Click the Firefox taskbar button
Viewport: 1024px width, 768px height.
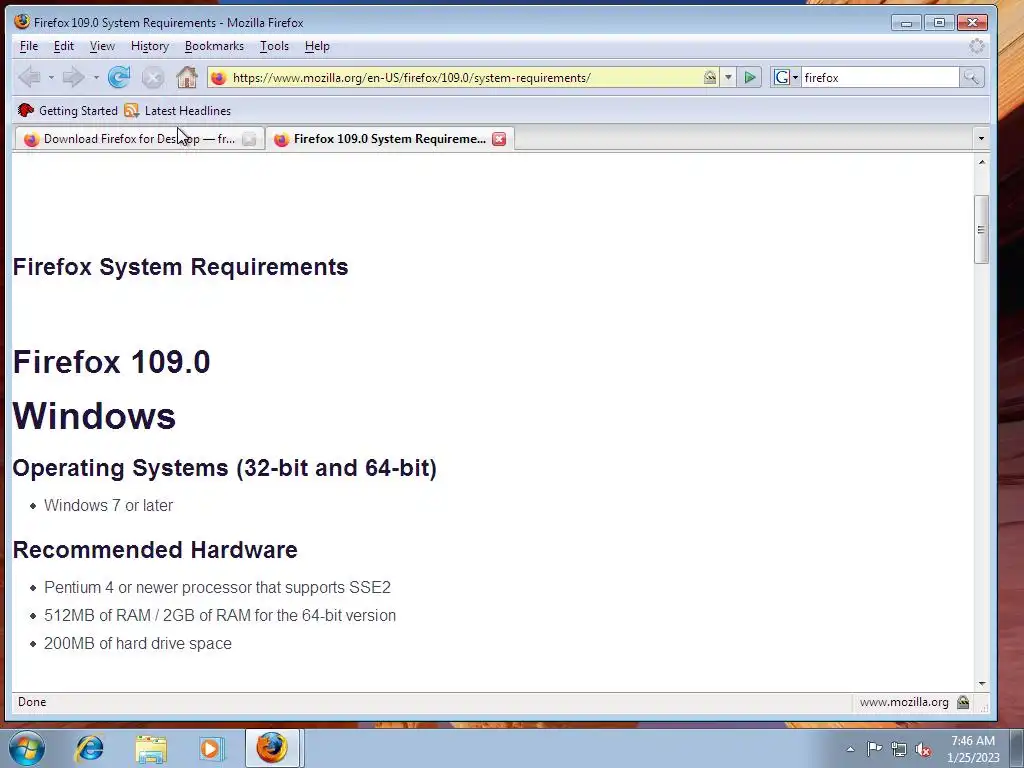[272, 748]
